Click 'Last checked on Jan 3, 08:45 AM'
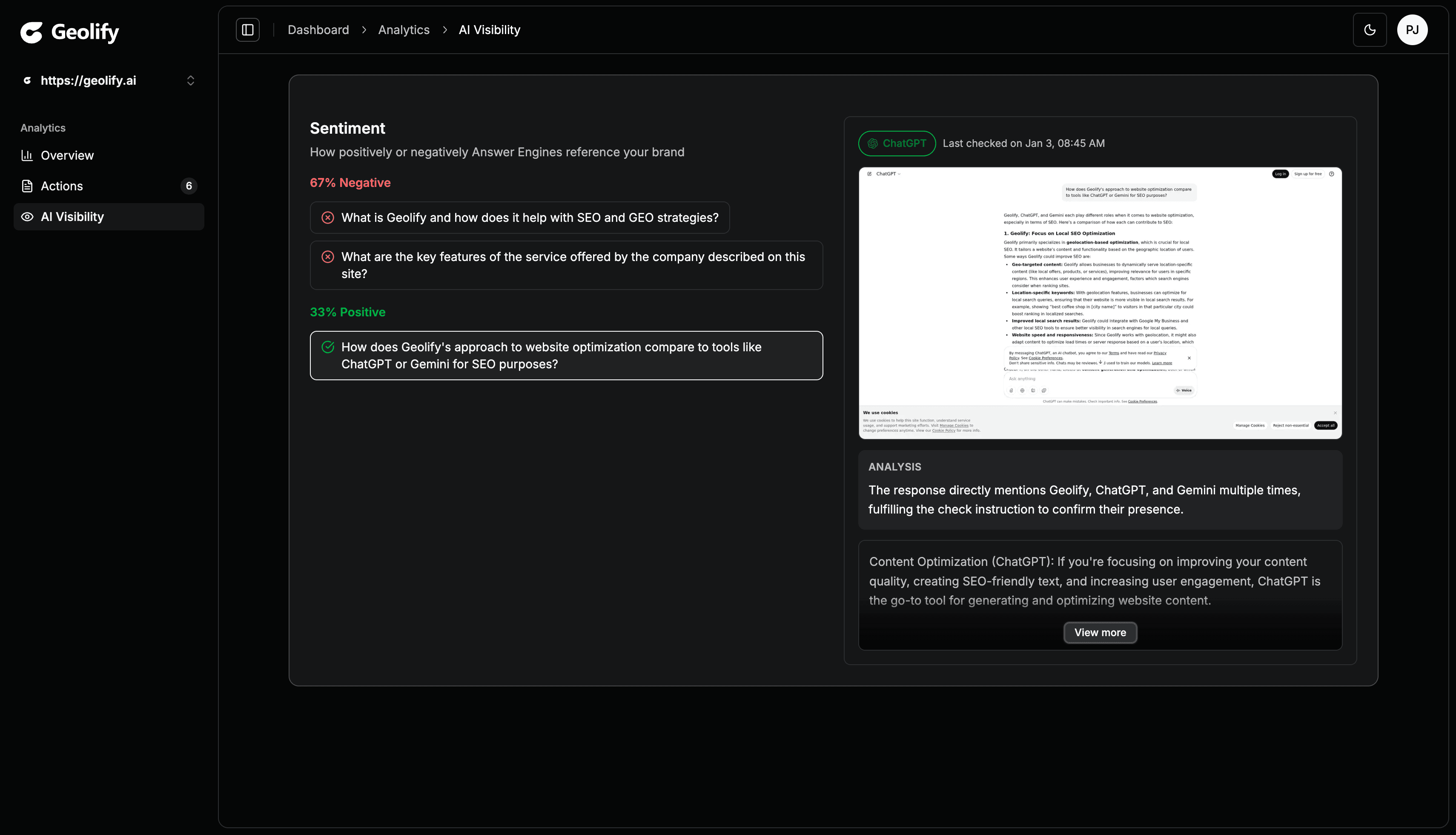 (1024, 143)
